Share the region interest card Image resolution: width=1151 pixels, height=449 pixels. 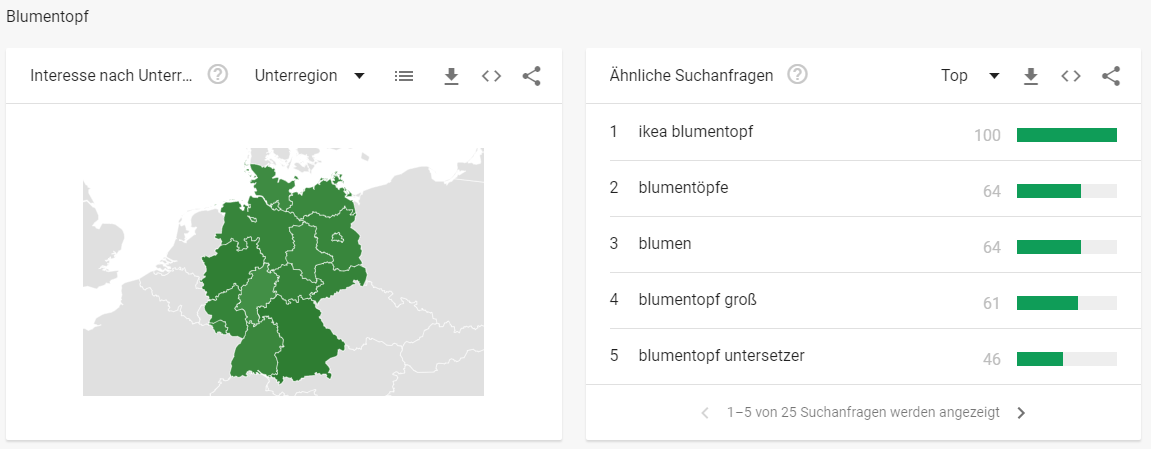531,76
